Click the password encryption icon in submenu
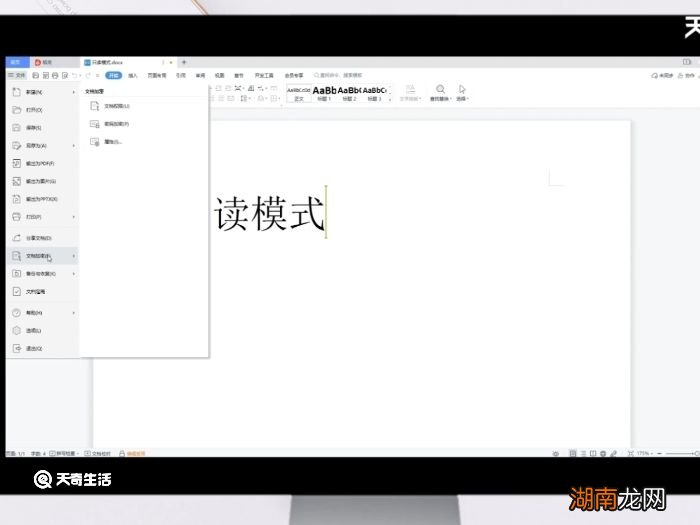The image size is (700, 525). pyautogui.click(x=95, y=124)
